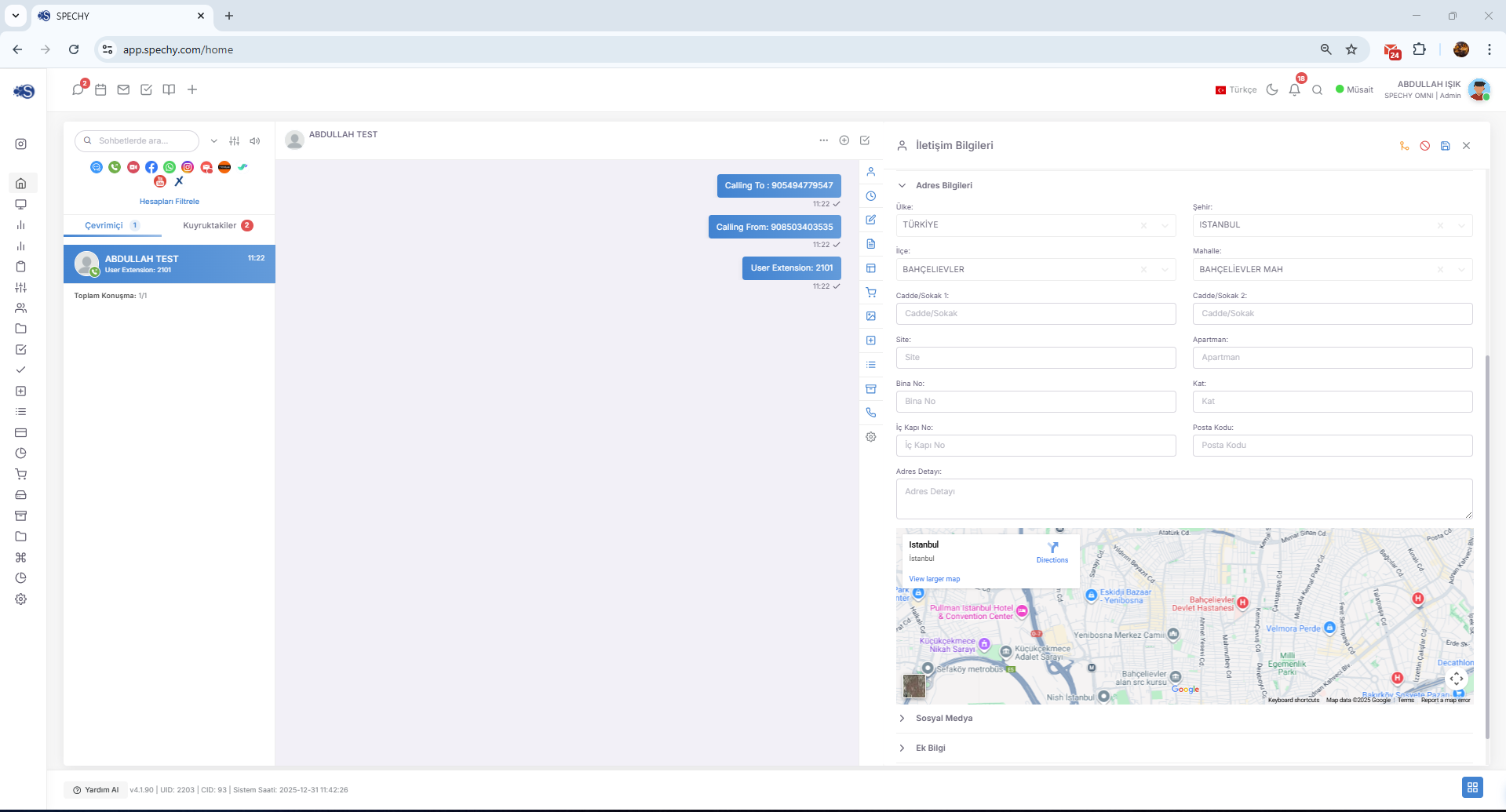Filter by Facebook channel icon
Screen dimensions: 1506x812
151,167
